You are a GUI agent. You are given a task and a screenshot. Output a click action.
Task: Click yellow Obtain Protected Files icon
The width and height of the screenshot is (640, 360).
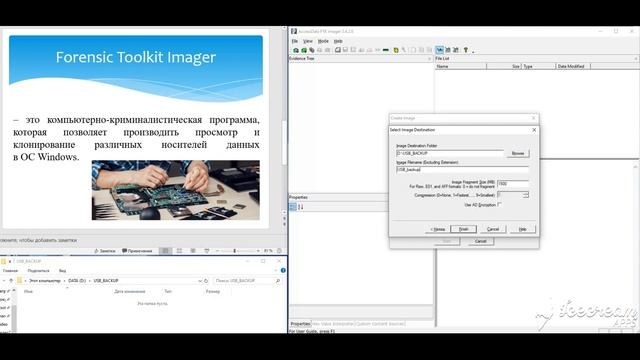point(396,50)
